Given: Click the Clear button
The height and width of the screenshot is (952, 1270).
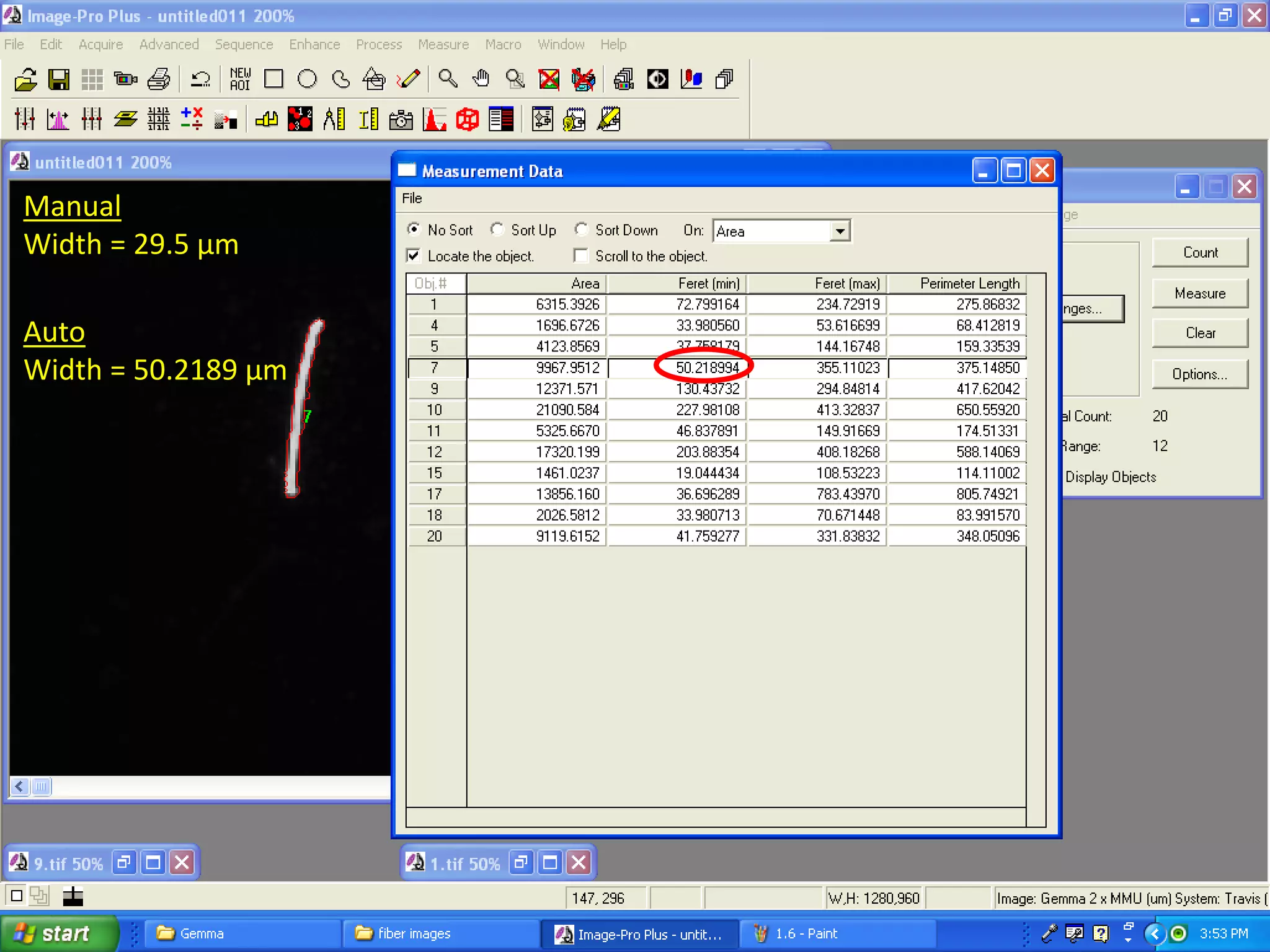Looking at the screenshot, I should point(1200,333).
